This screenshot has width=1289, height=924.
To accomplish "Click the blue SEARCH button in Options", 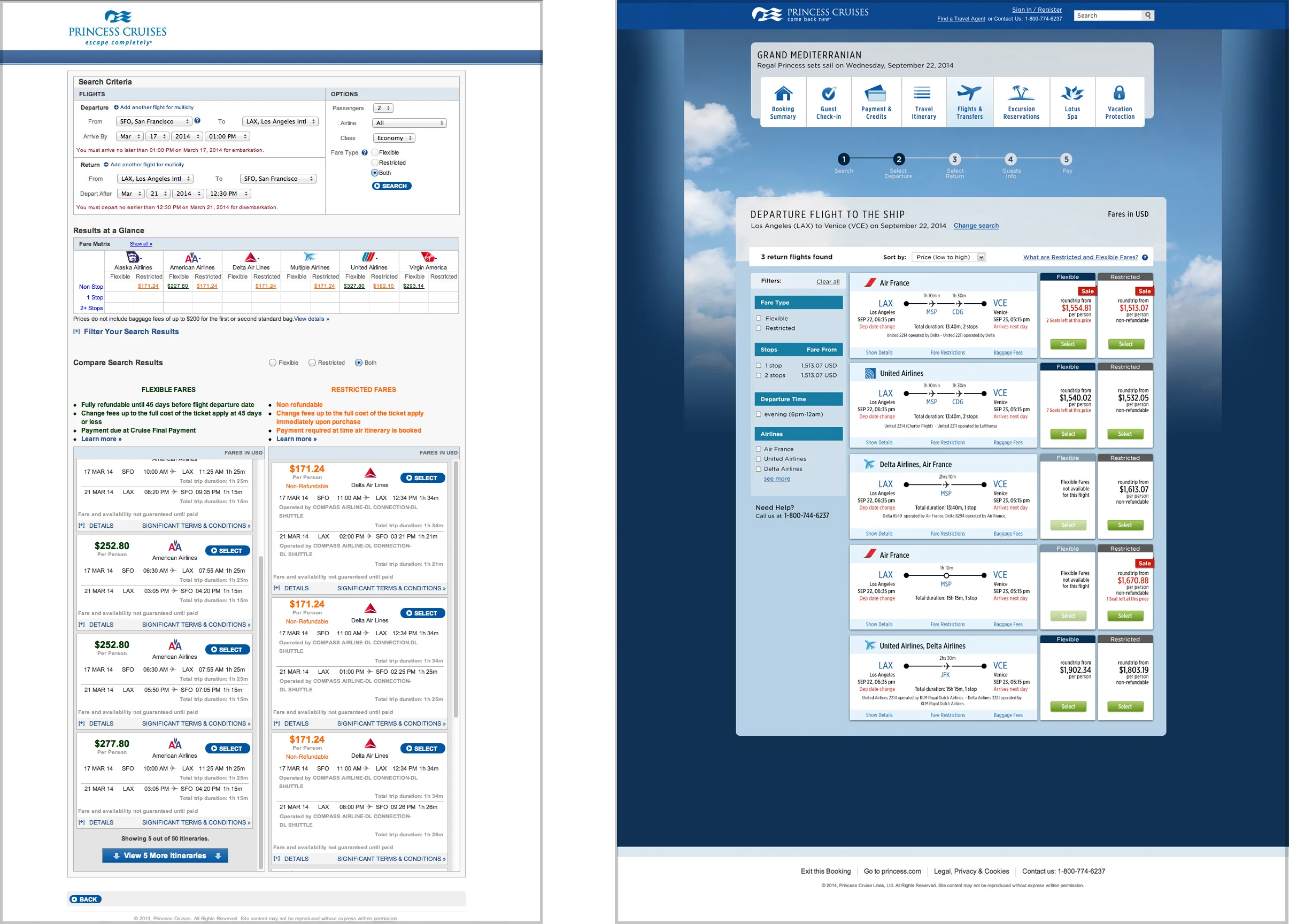I will (391, 186).
